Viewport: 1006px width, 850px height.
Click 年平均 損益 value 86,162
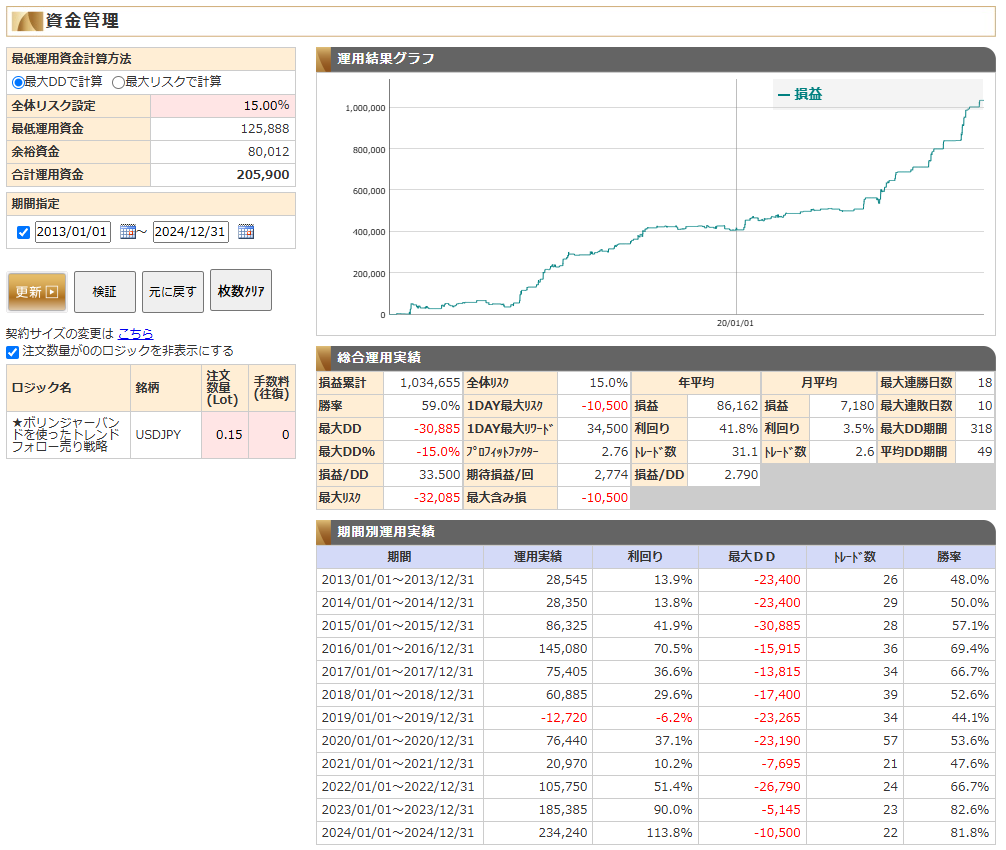pyautogui.click(x=737, y=405)
